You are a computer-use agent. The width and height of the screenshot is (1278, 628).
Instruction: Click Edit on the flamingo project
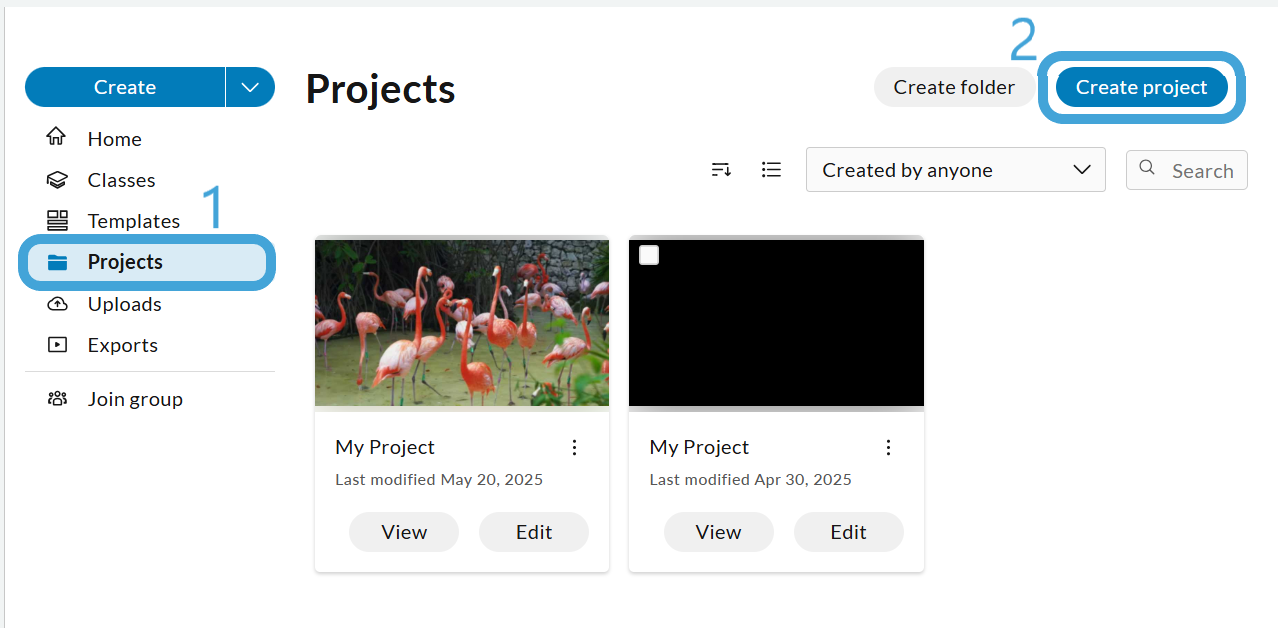534,532
